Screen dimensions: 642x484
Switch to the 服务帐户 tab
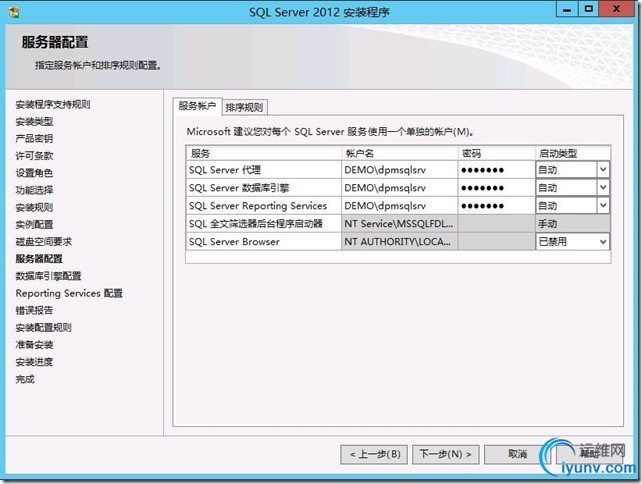coord(197,106)
